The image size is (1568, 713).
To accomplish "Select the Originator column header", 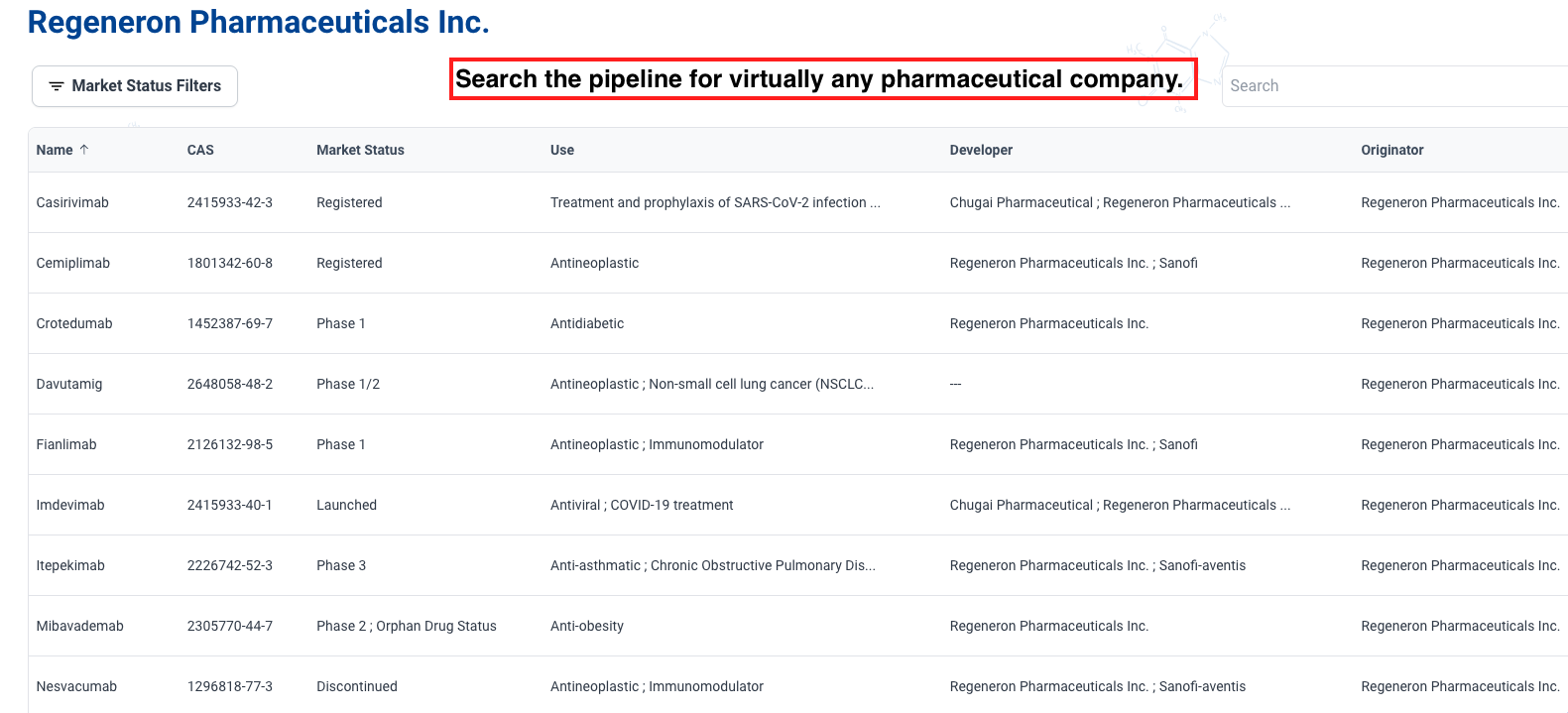I will coord(1391,150).
